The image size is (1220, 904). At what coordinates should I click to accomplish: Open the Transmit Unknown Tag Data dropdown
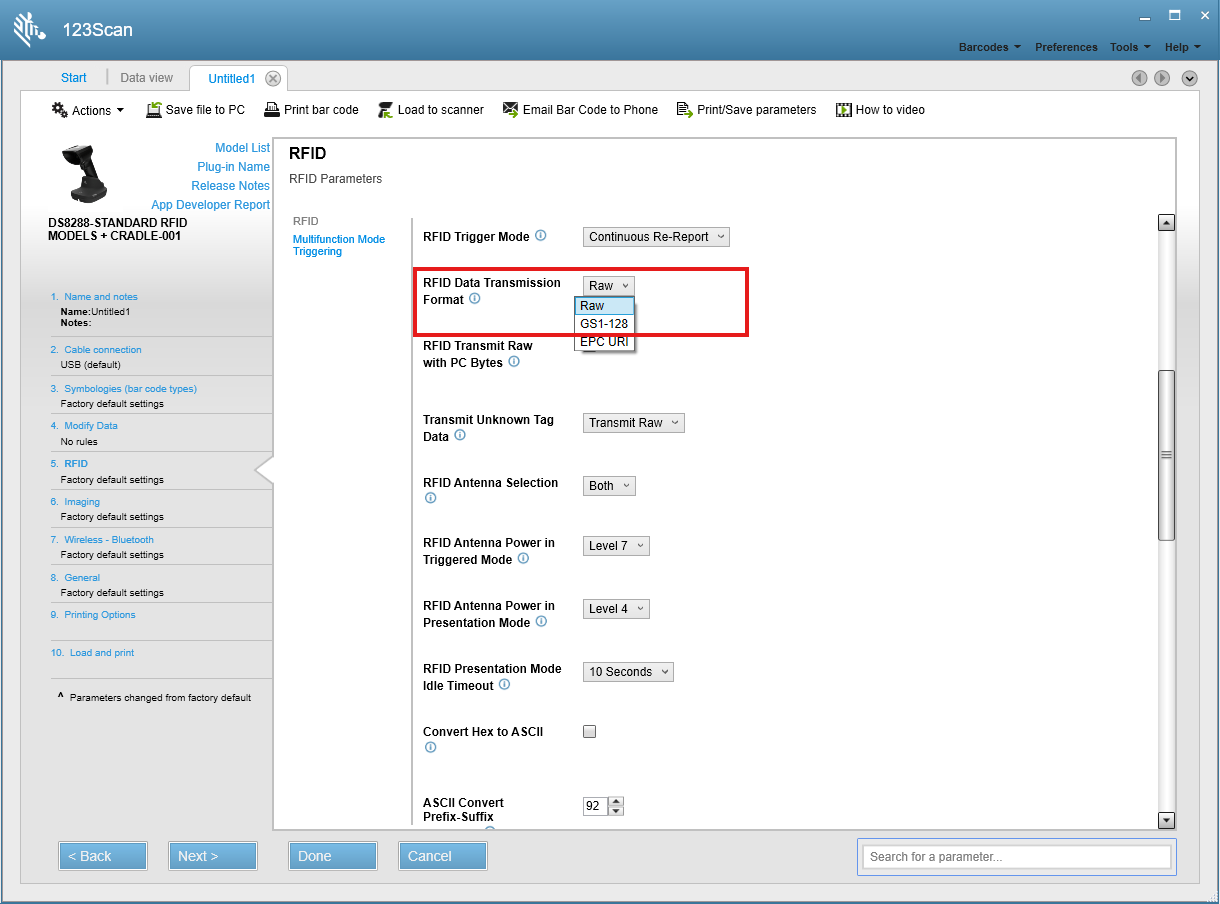(634, 423)
